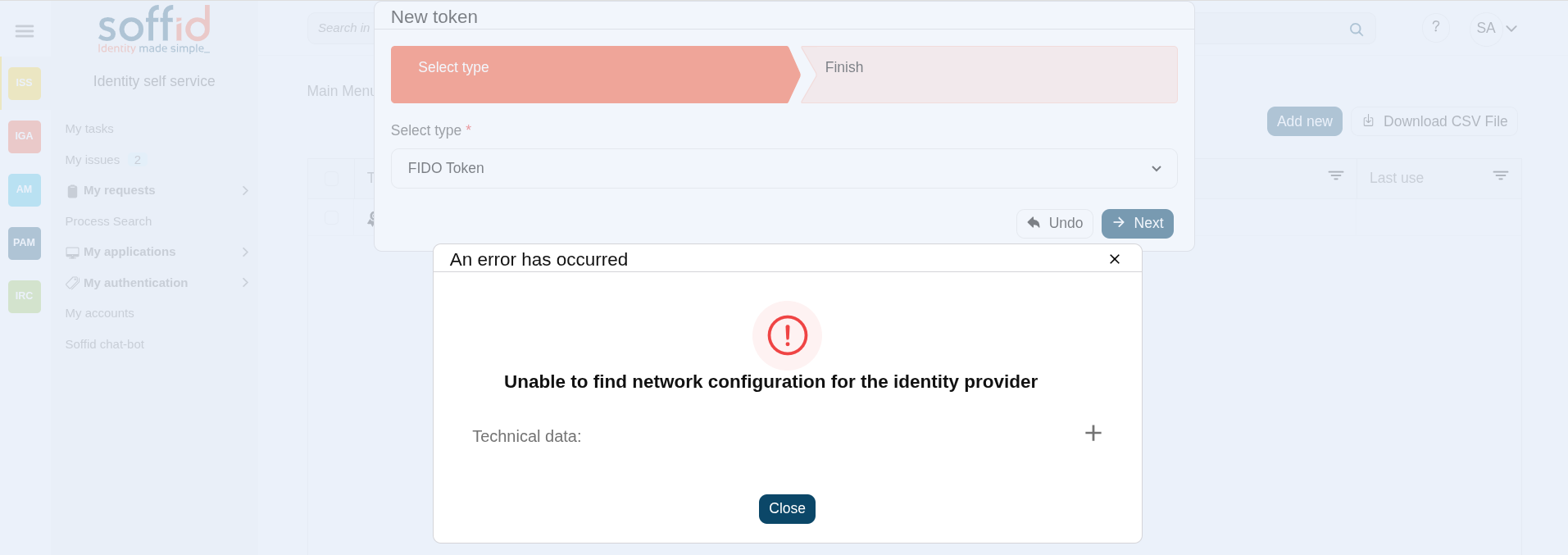Open the IRC module icon
Viewport: 1568px width, 555px height.
pyautogui.click(x=25, y=296)
